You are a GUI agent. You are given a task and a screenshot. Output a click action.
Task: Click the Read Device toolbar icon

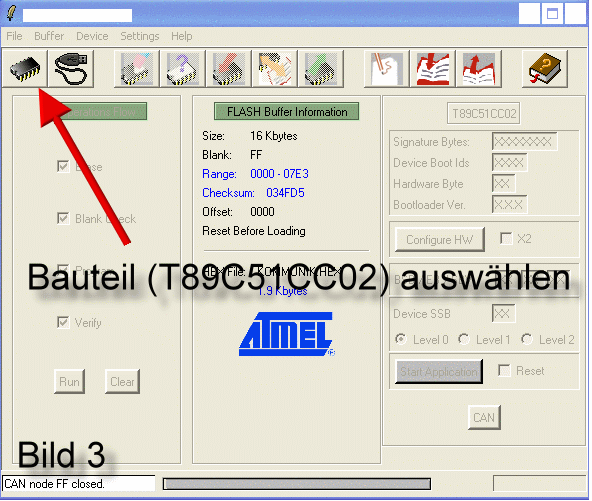click(x=275, y=69)
